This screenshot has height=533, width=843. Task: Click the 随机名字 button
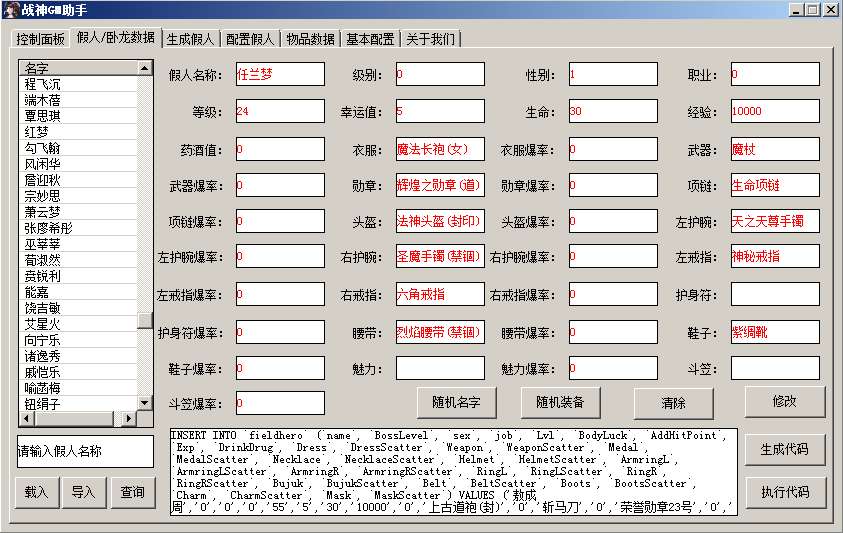tap(456, 402)
